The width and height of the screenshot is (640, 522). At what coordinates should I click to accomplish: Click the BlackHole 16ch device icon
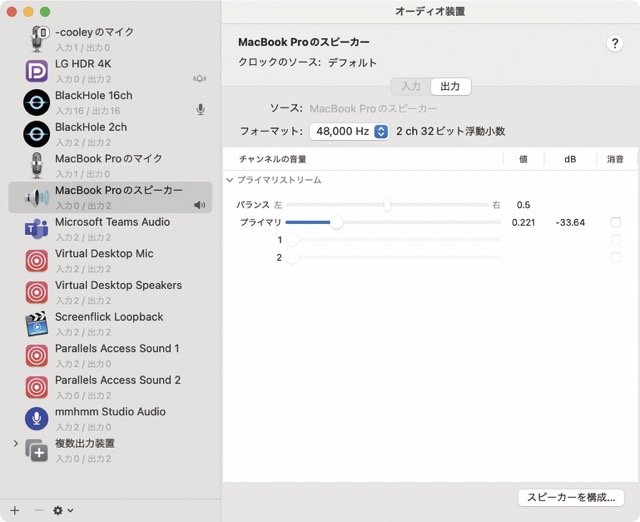(37, 102)
